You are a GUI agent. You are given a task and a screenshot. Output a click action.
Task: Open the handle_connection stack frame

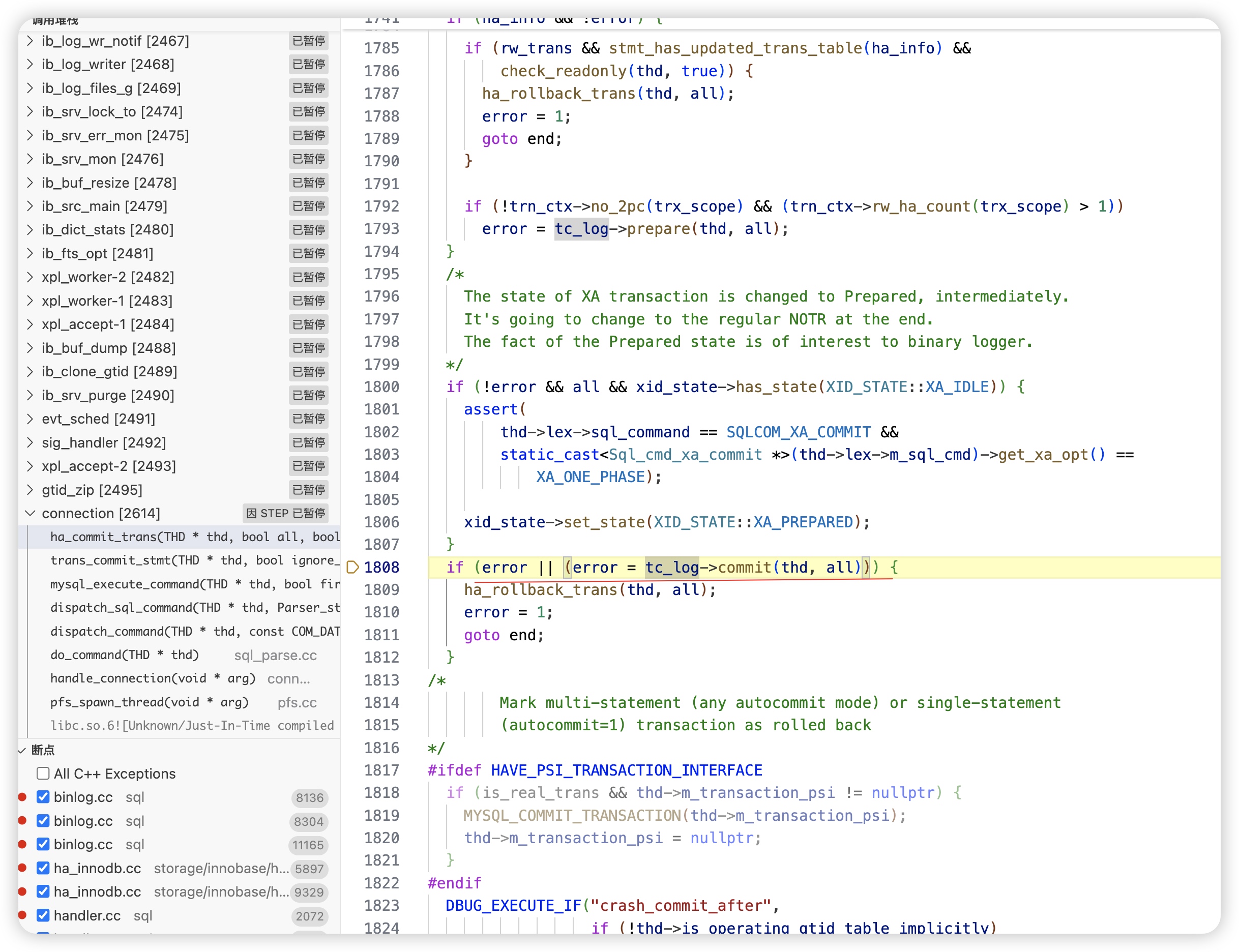tap(153, 678)
